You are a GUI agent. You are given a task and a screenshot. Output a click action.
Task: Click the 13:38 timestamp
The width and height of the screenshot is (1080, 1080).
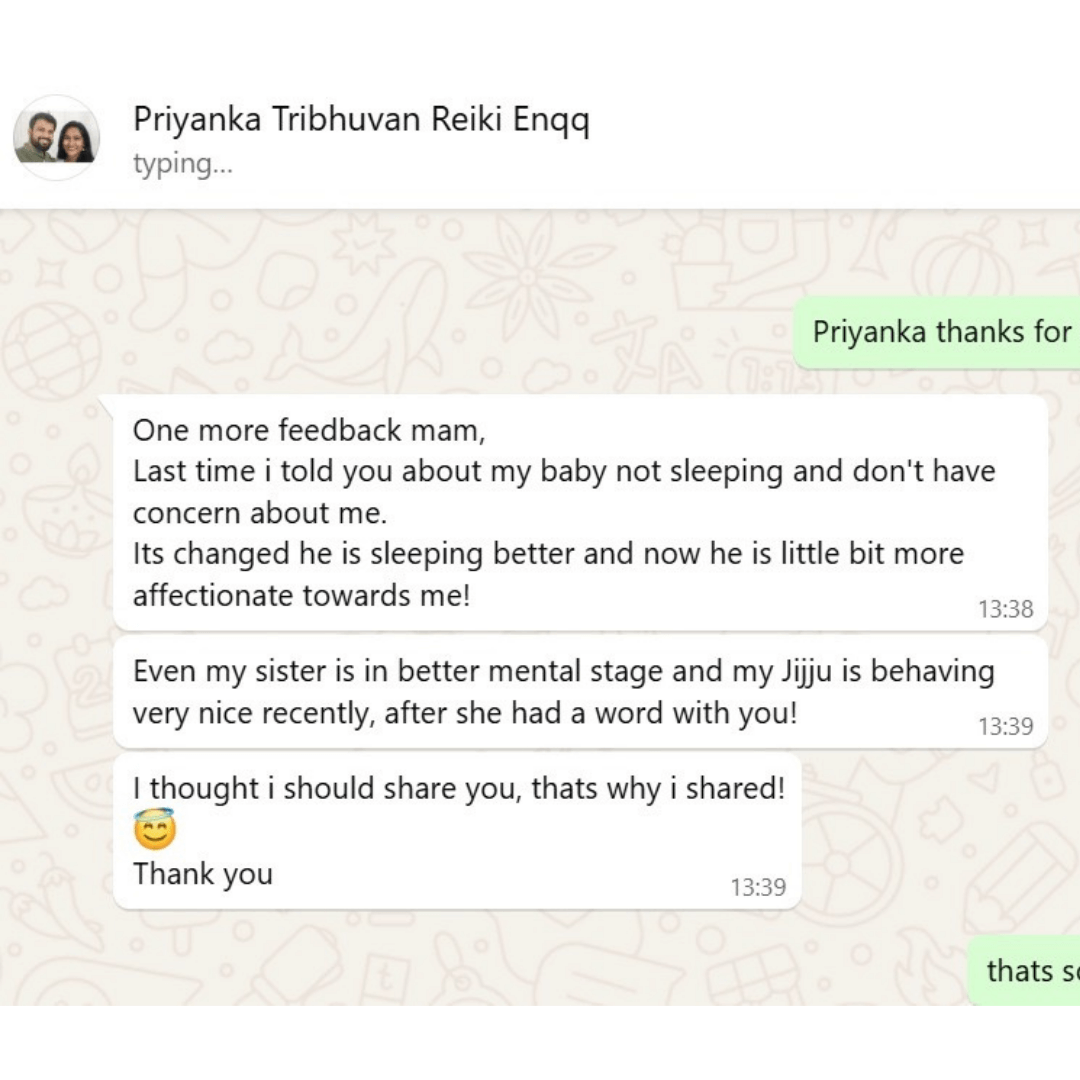tap(1005, 609)
